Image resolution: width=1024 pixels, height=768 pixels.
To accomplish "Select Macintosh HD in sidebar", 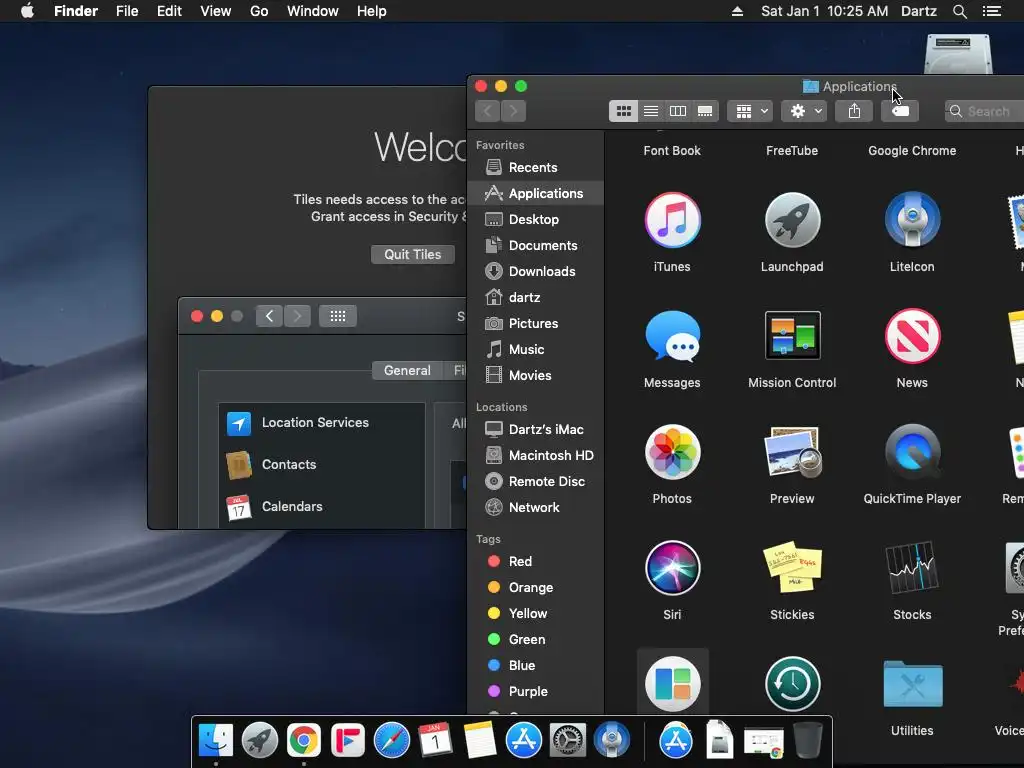I will [536, 455].
